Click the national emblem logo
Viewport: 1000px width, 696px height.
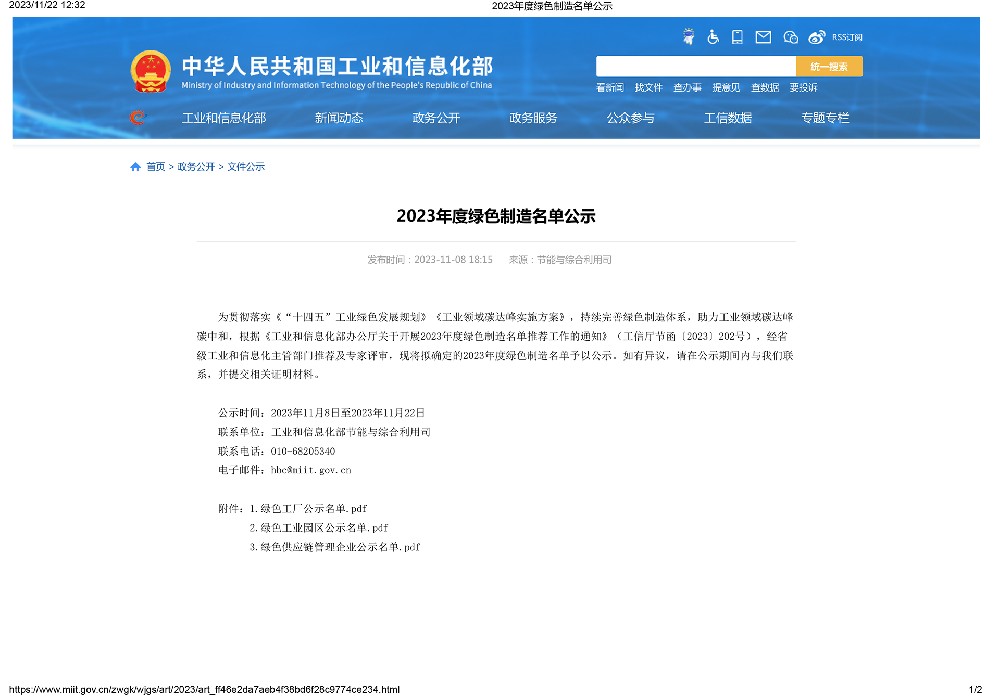[150, 71]
